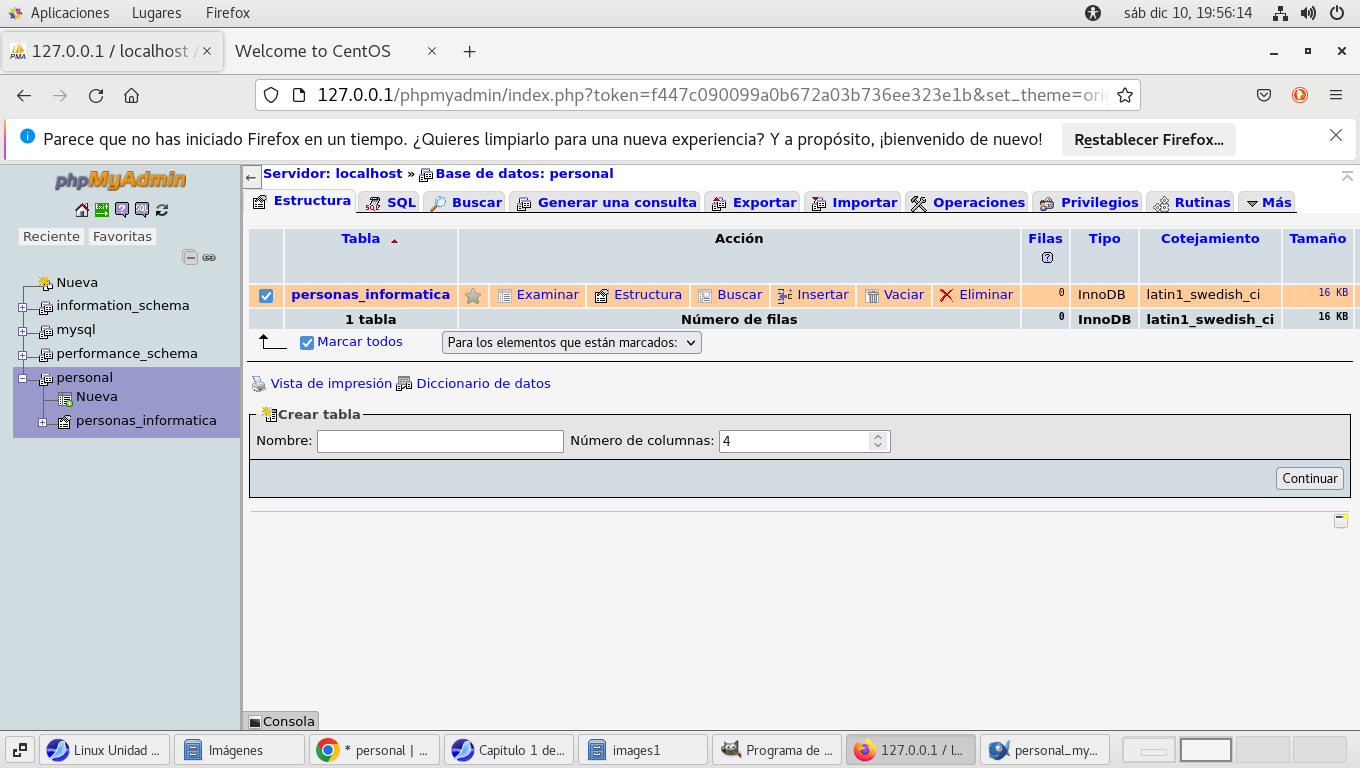Open the Operaciones tab
Image resolution: width=1360 pixels, height=768 pixels.
click(x=968, y=203)
